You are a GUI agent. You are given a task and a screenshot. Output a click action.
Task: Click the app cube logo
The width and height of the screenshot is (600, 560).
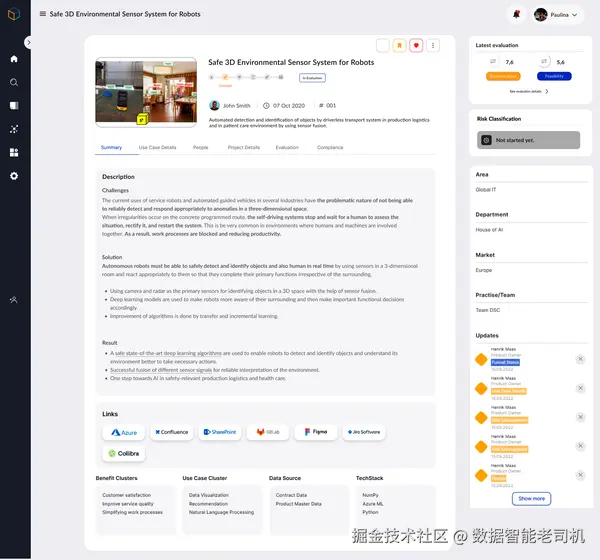pos(14,14)
